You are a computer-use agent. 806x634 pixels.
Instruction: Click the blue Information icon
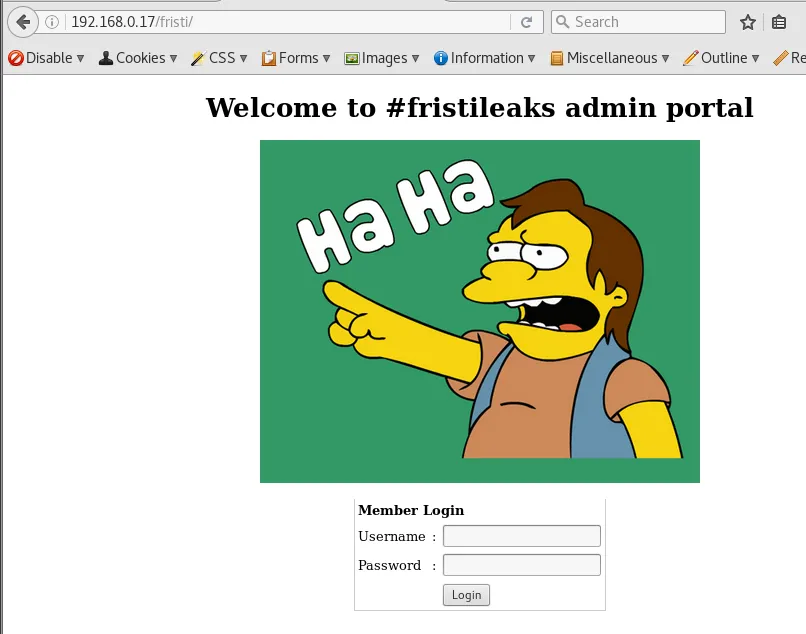[441, 58]
